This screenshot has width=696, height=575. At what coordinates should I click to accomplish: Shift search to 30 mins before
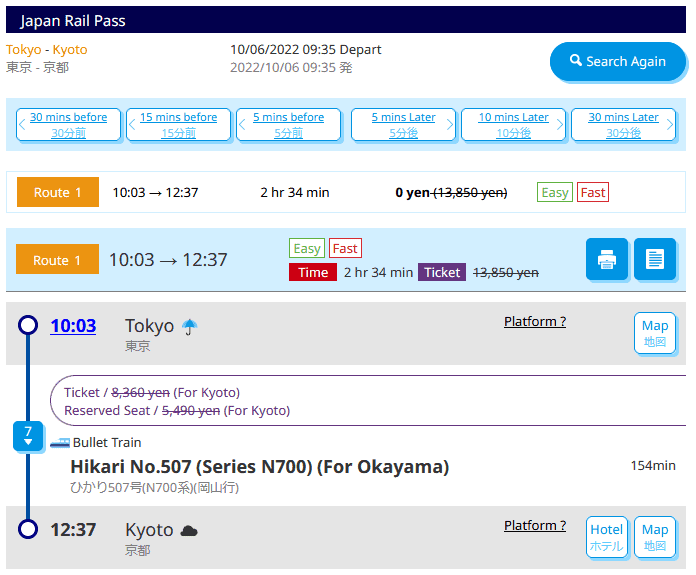click(69, 125)
